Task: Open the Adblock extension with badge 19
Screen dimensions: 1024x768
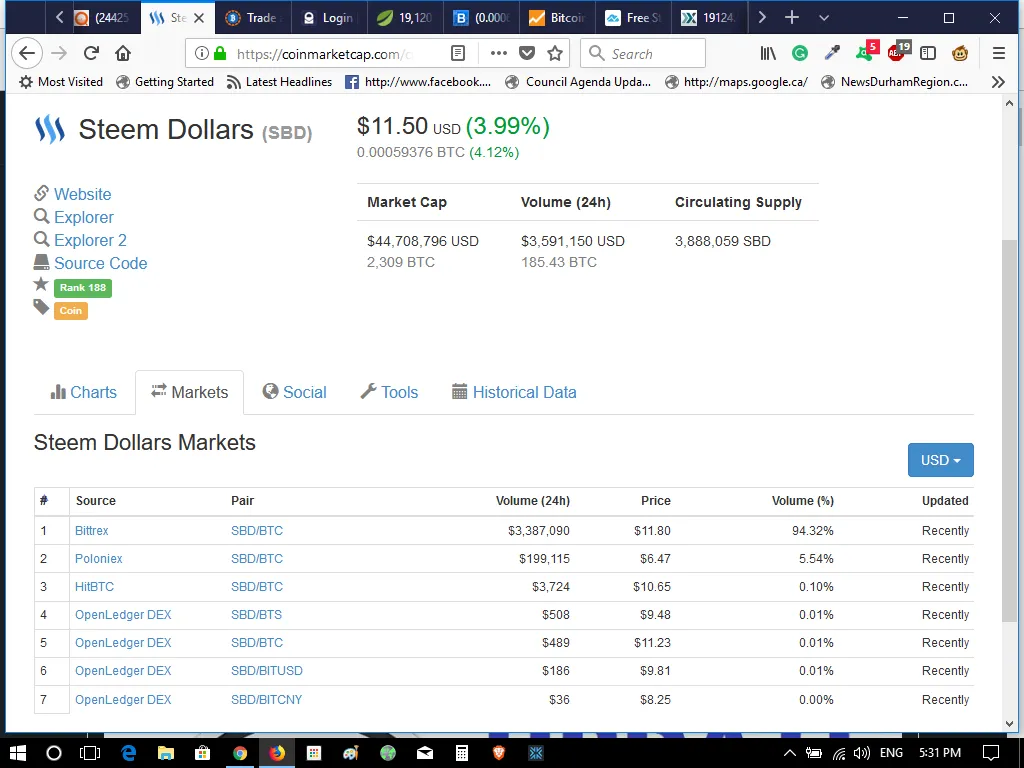Action: (x=899, y=52)
